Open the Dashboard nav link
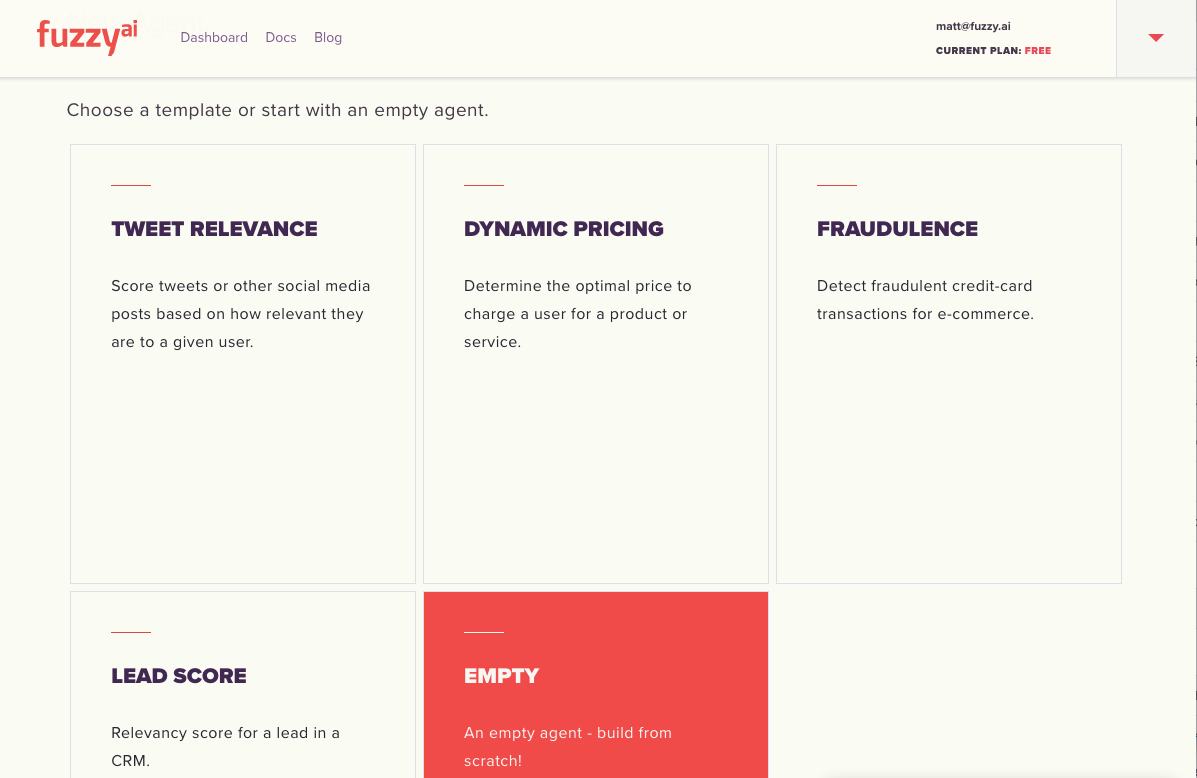The width and height of the screenshot is (1197, 778). [214, 37]
